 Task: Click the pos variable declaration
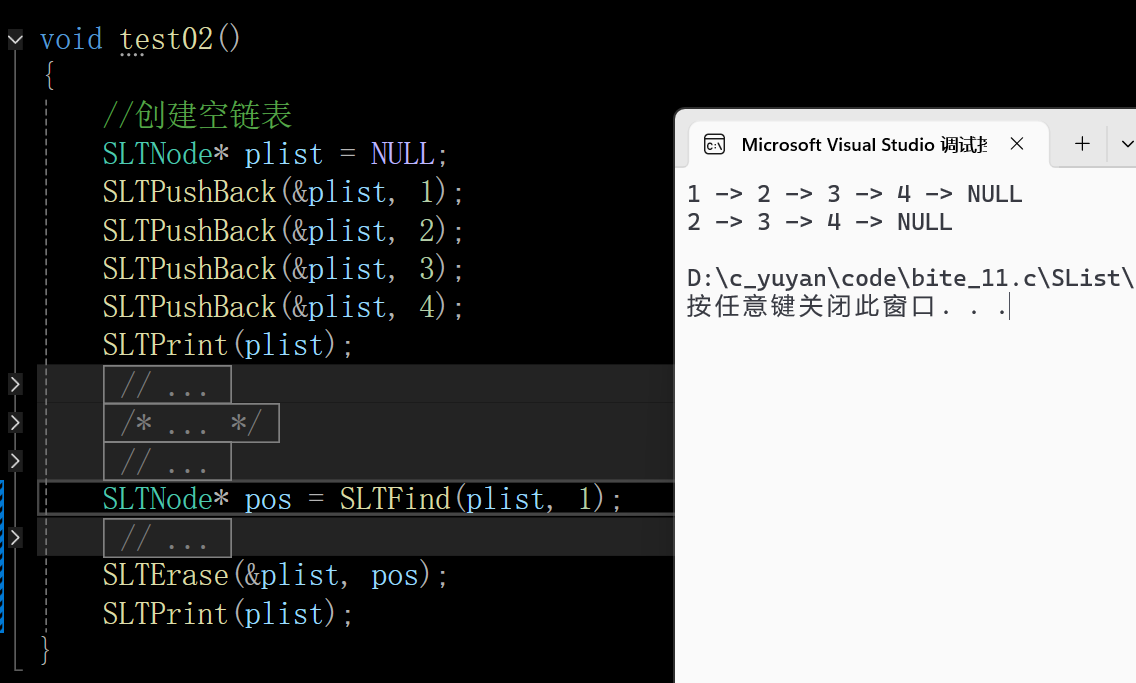point(268,500)
